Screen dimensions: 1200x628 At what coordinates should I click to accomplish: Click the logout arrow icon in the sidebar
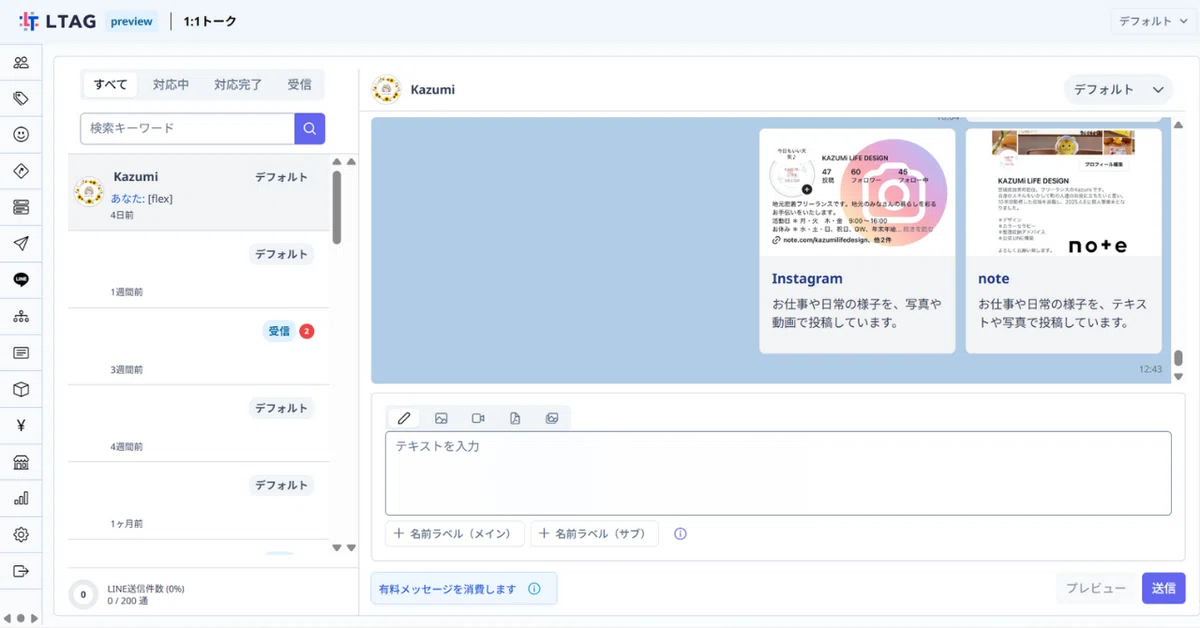click(x=21, y=571)
